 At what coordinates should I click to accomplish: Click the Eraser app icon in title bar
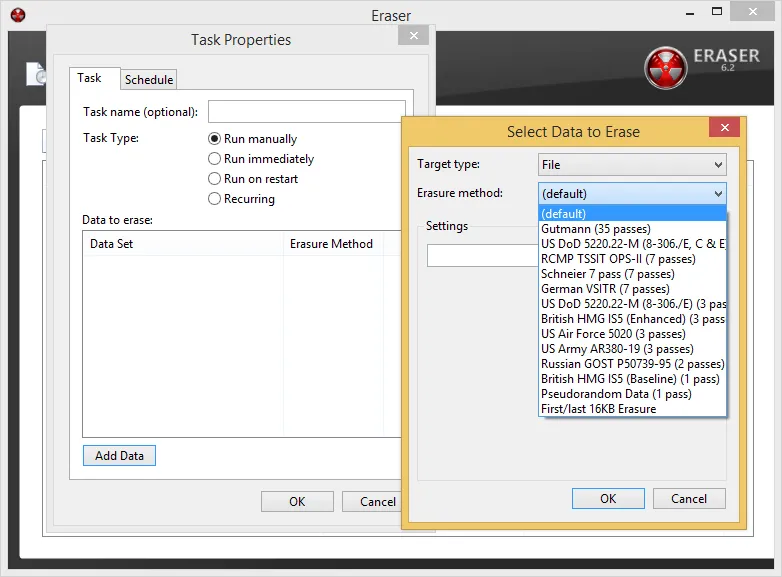[x=18, y=15]
